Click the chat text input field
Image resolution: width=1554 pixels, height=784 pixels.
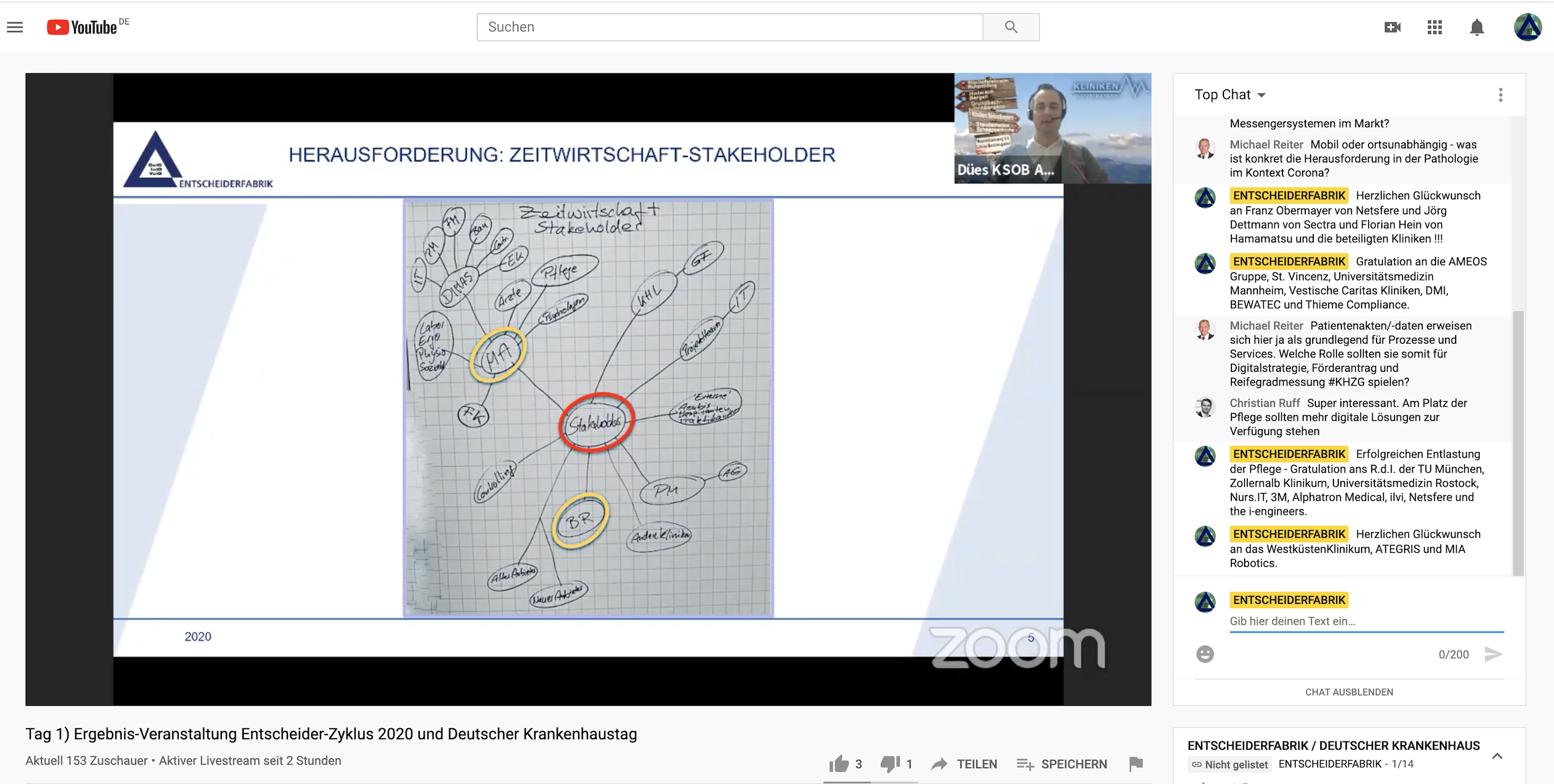pyautogui.click(x=1366, y=621)
